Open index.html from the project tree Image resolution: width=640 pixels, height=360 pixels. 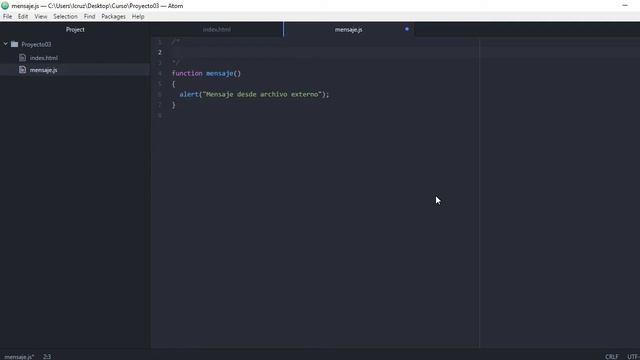coord(44,58)
